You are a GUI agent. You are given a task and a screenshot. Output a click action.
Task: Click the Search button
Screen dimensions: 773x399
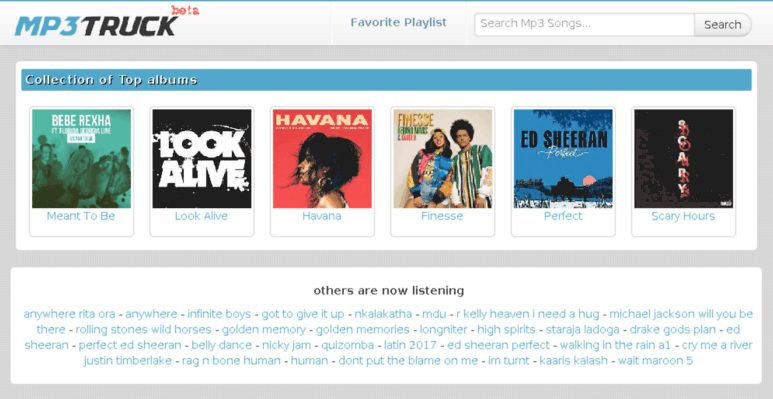point(722,25)
